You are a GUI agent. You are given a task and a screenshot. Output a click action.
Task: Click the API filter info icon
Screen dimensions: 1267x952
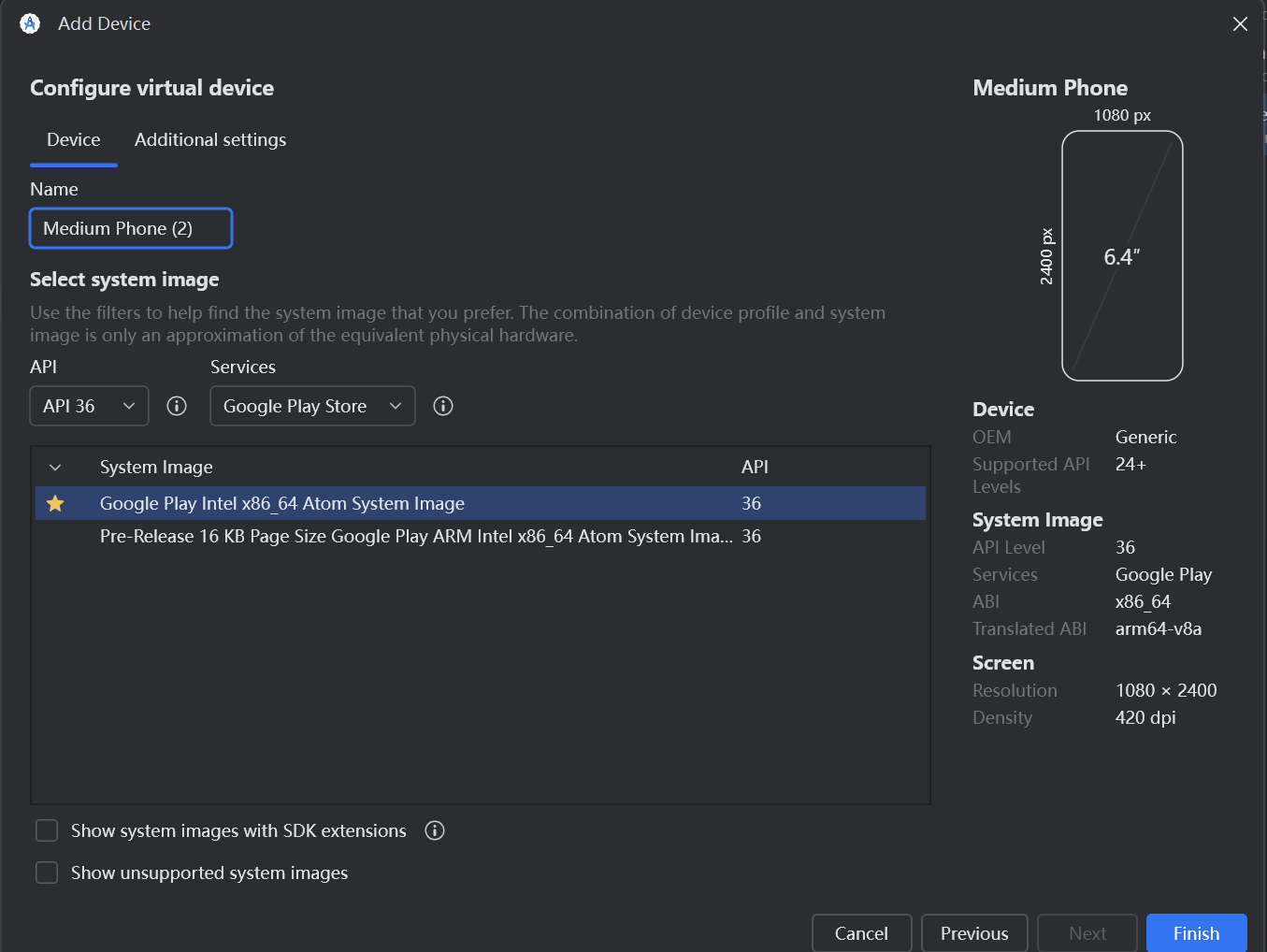point(177,406)
